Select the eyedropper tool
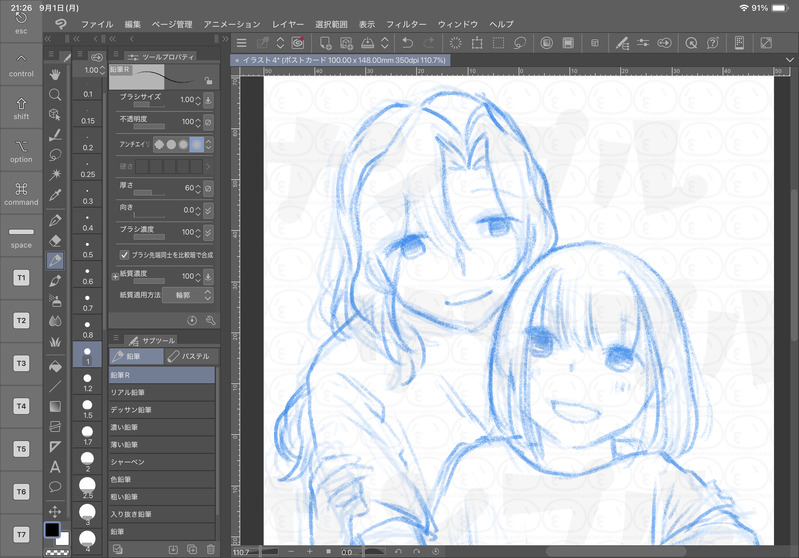The width and height of the screenshot is (799, 558). click(55, 195)
